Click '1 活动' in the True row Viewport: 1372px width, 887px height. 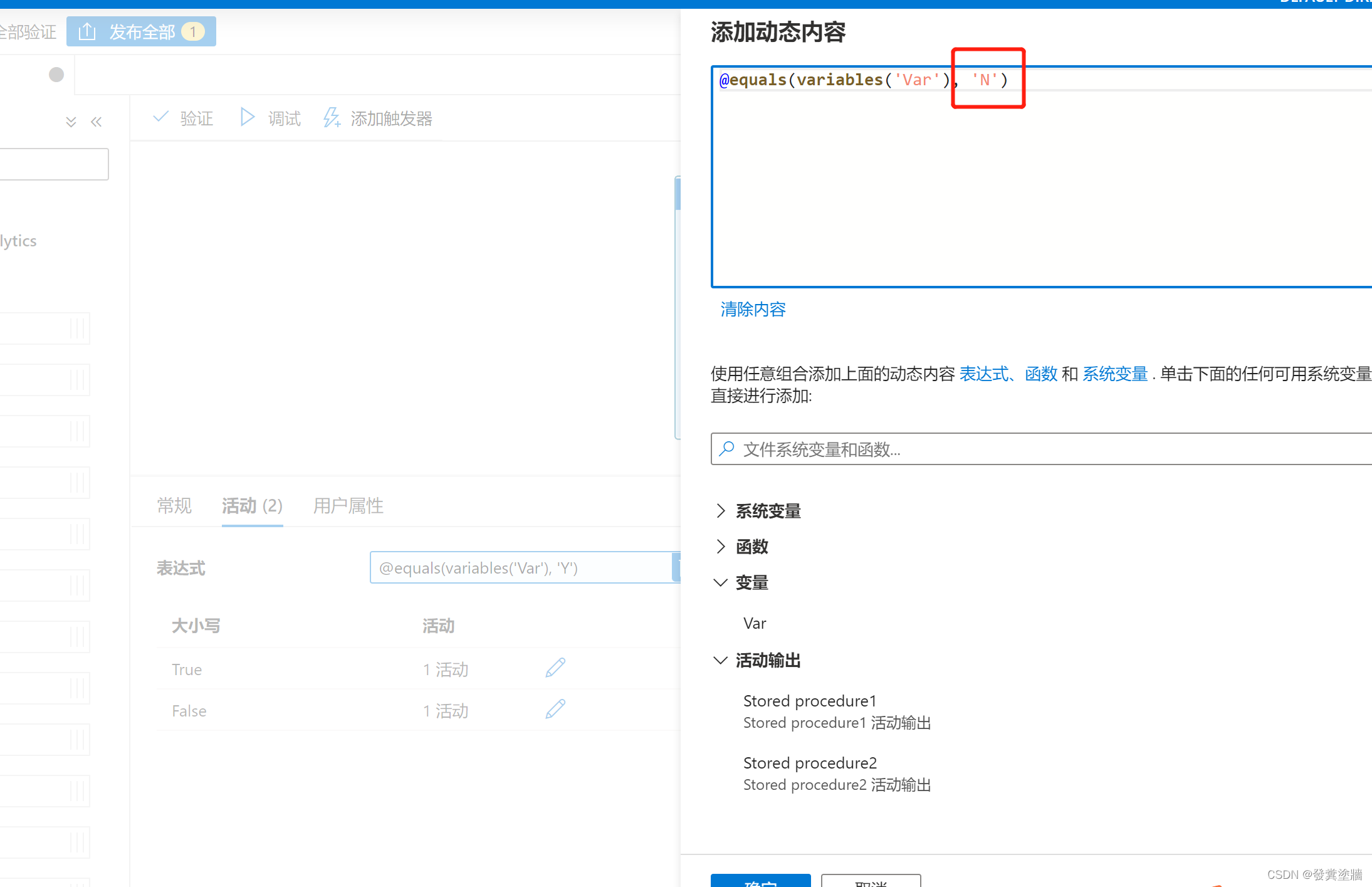[446, 669]
